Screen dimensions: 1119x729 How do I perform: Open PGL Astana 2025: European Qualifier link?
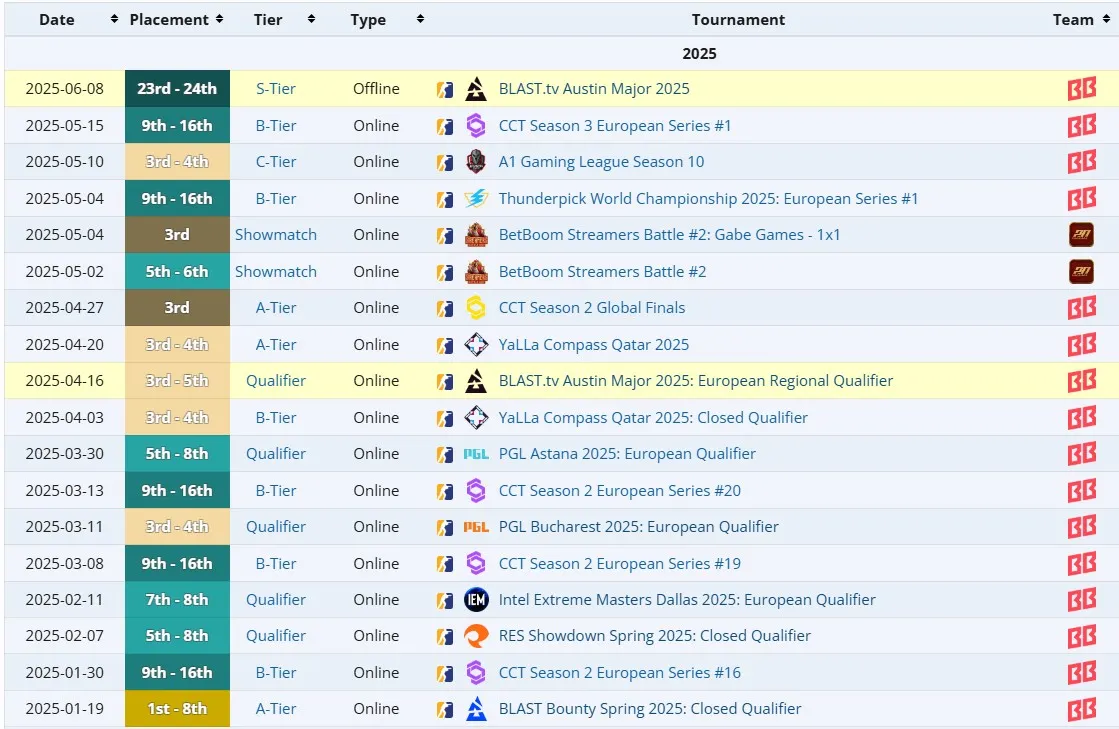(x=627, y=454)
